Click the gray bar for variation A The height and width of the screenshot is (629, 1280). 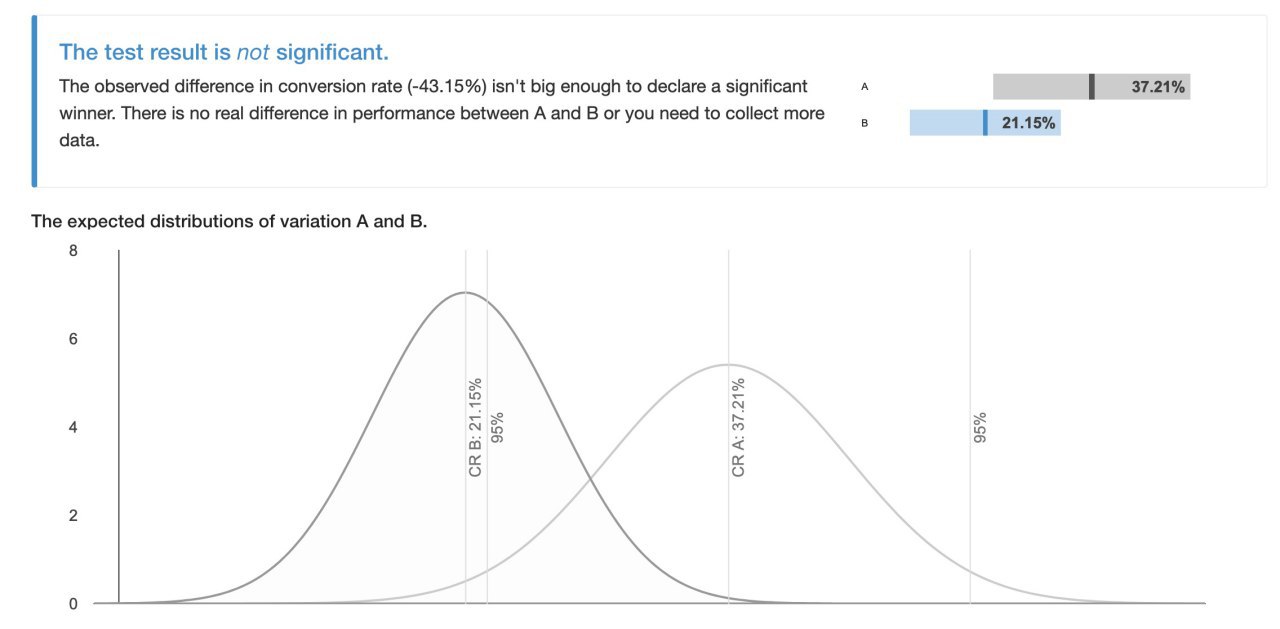click(x=1040, y=87)
